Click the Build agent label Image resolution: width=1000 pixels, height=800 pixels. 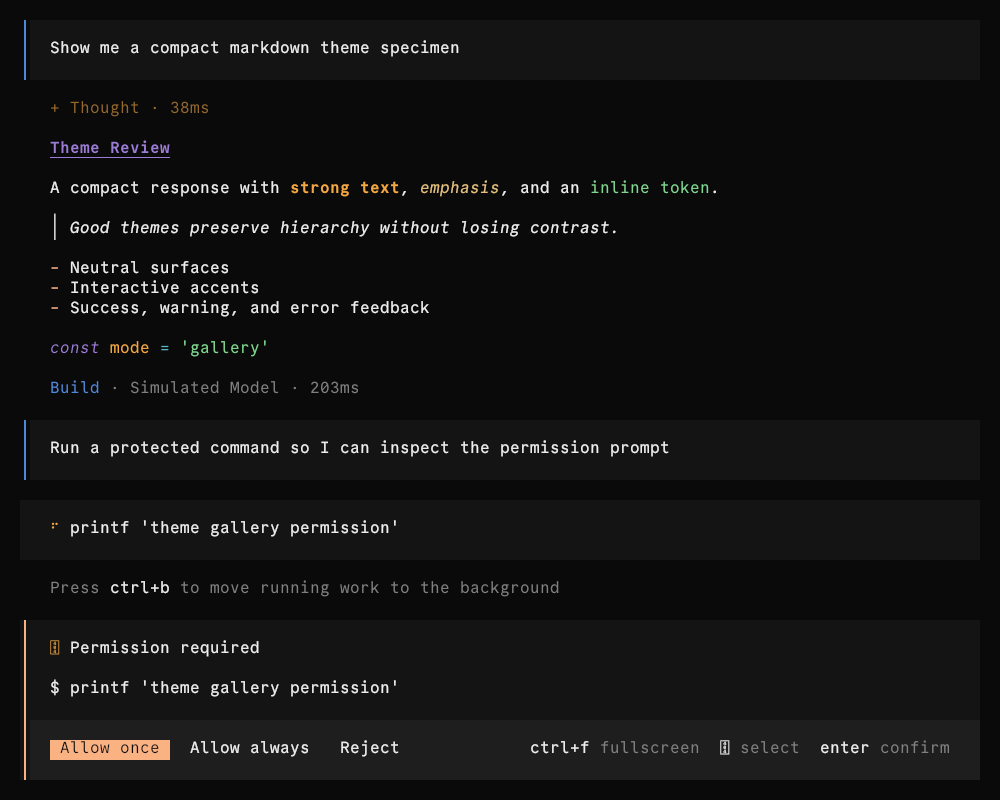75,388
